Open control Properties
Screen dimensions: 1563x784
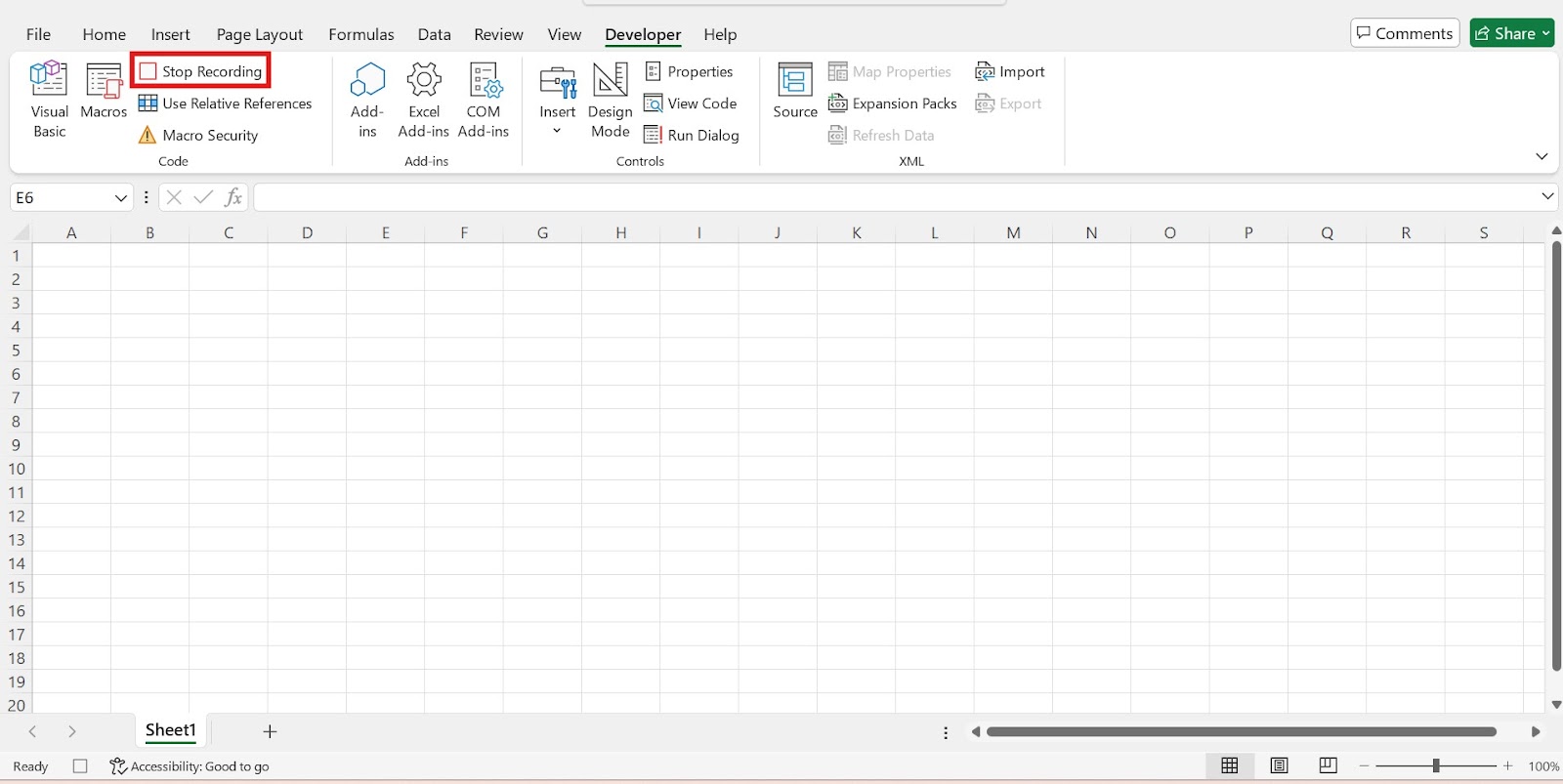[689, 71]
